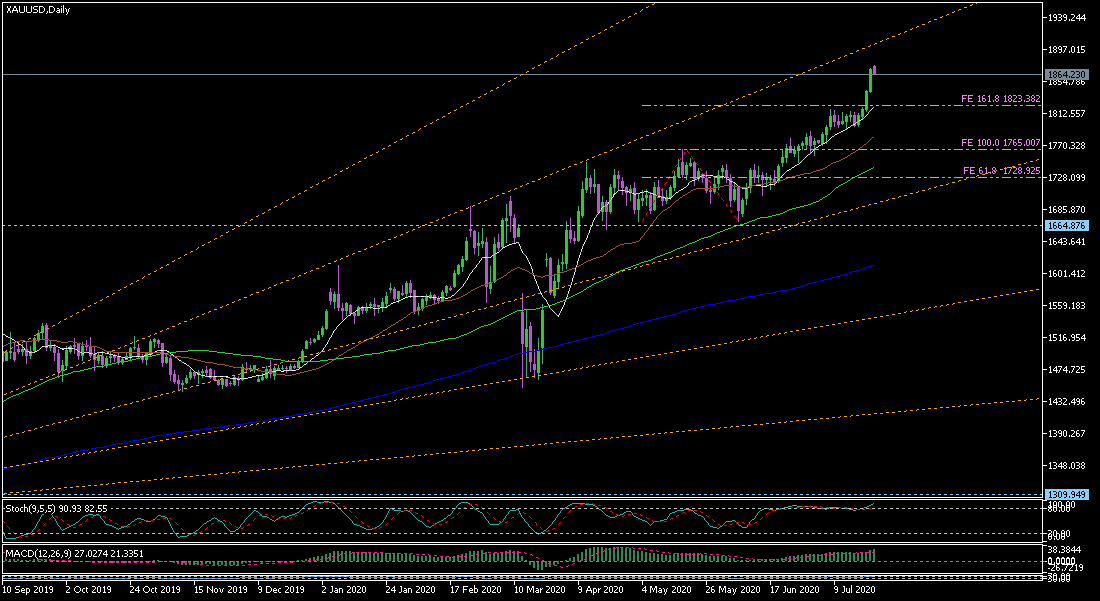Click the 9 Jul 2020 date marker

click(x=854, y=590)
